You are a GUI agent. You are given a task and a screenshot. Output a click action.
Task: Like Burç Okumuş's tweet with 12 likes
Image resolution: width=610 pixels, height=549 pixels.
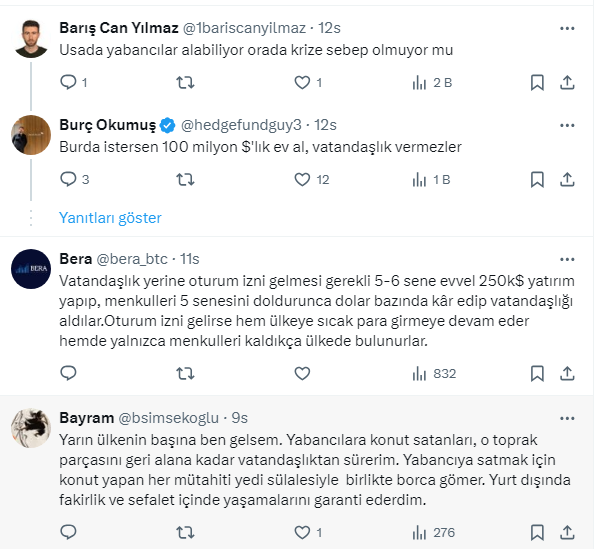pos(303,180)
